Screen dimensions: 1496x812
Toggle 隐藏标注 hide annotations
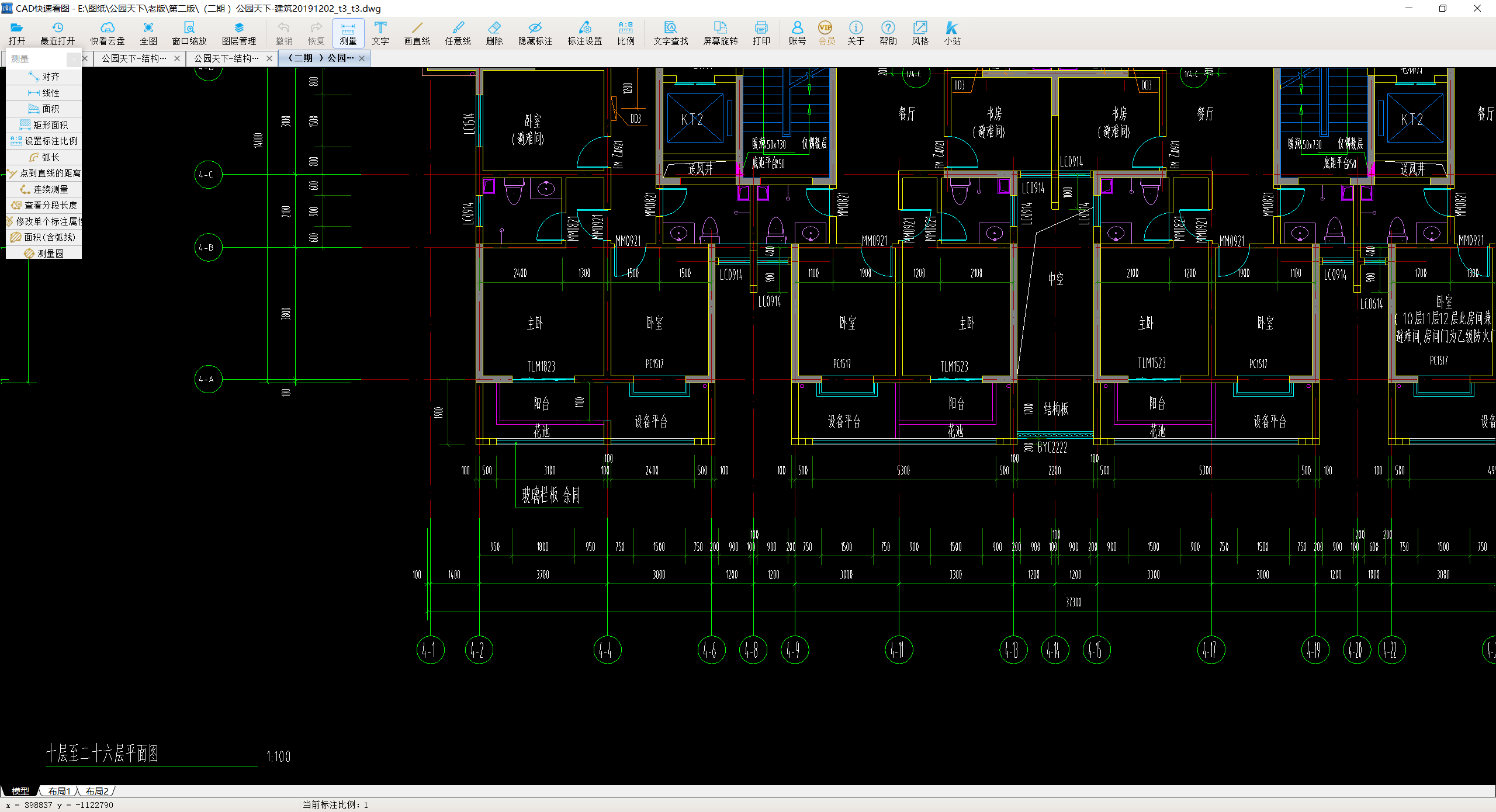coord(535,33)
